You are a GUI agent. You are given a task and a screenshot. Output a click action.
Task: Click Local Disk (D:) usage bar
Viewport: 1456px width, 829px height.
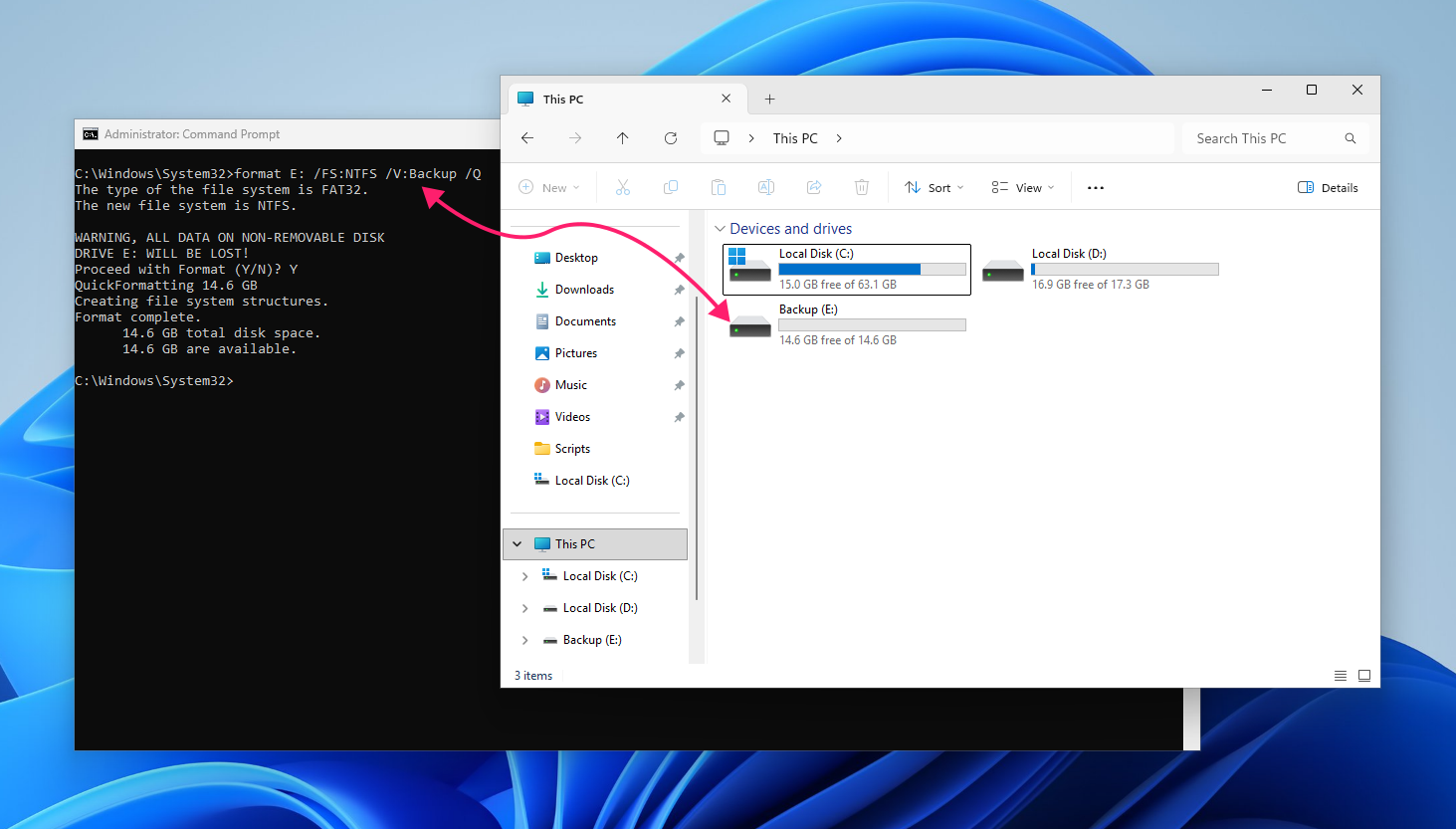[x=1126, y=269]
